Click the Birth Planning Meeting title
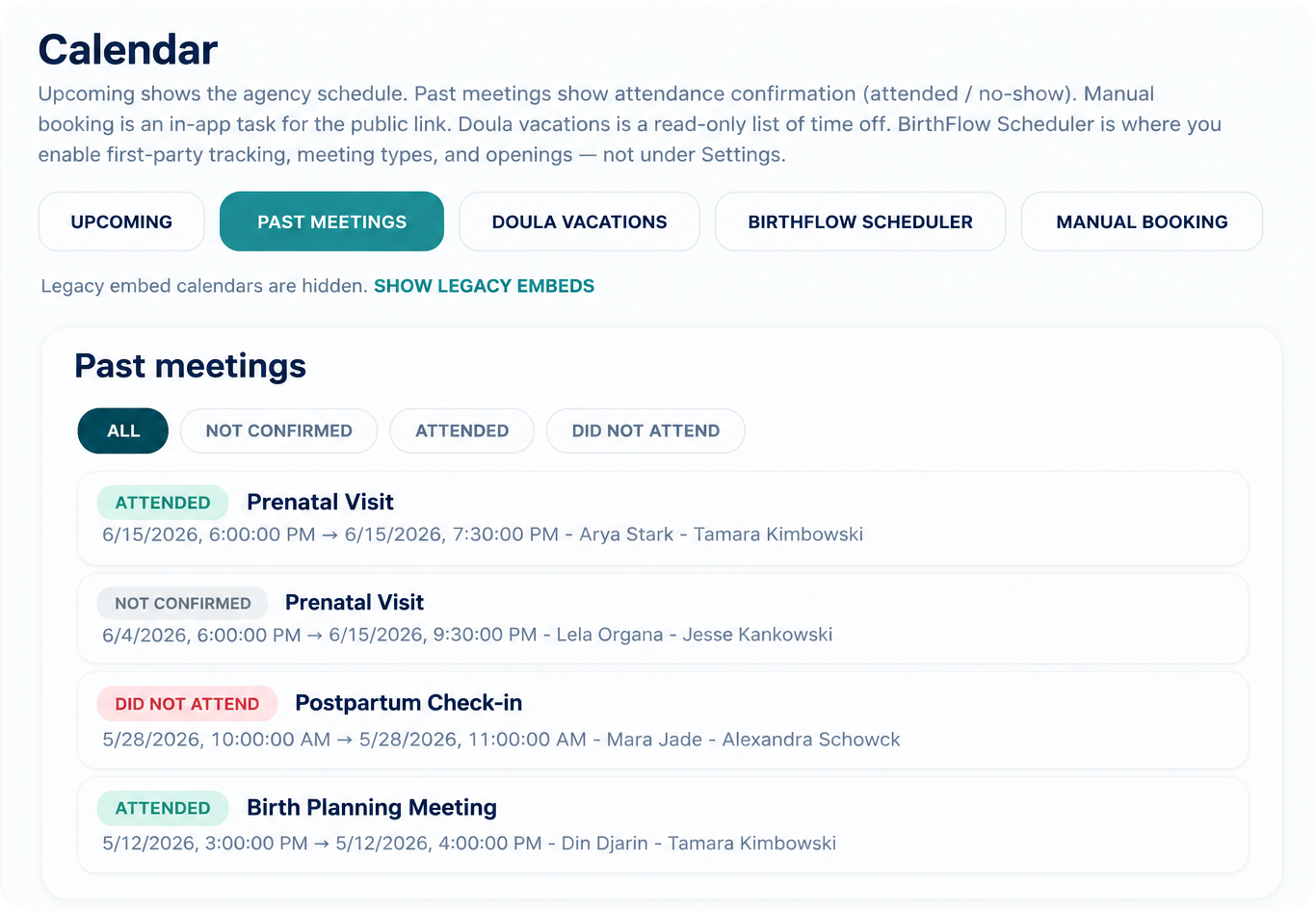The height and width of the screenshot is (911, 1316). coord(372,807)
